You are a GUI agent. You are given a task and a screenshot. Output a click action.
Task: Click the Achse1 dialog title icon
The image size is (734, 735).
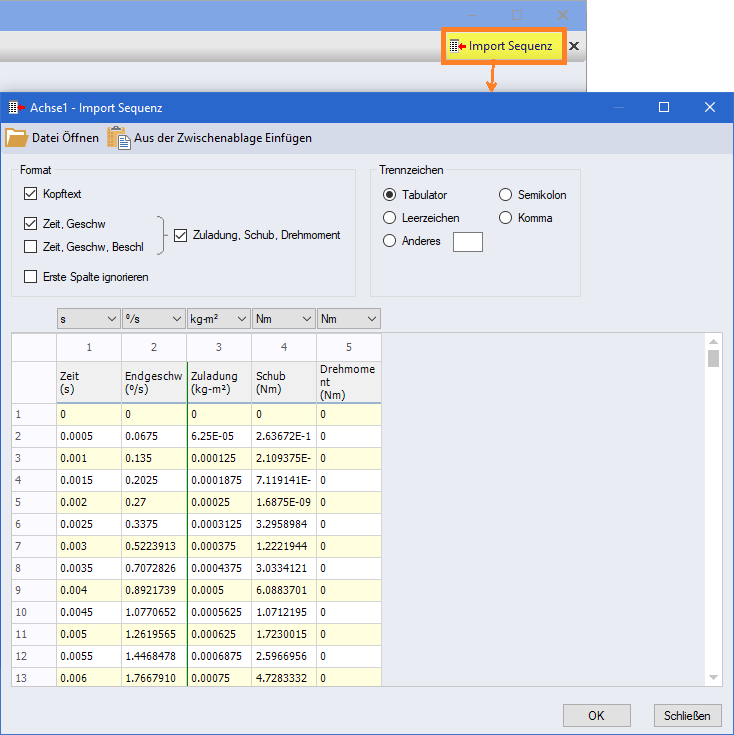point(16,107)
